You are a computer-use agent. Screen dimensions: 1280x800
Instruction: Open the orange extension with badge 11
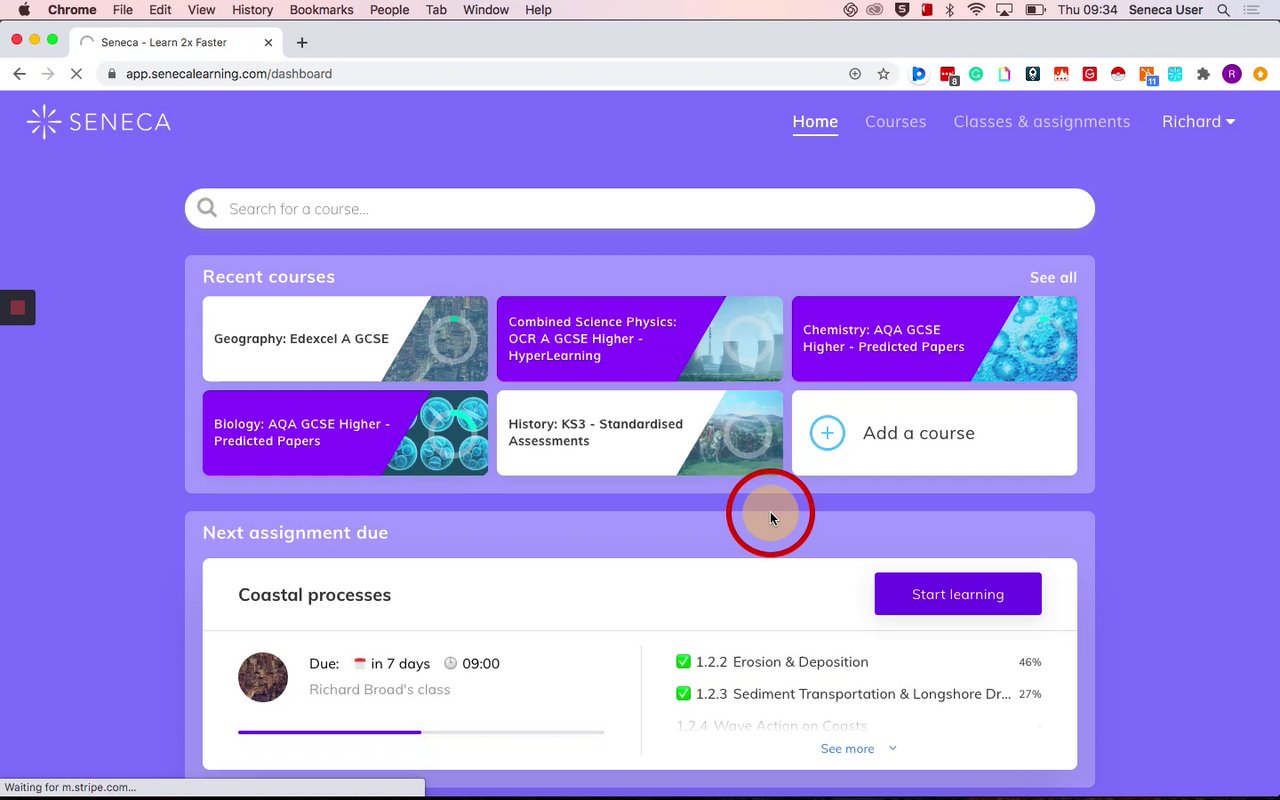1147,74
